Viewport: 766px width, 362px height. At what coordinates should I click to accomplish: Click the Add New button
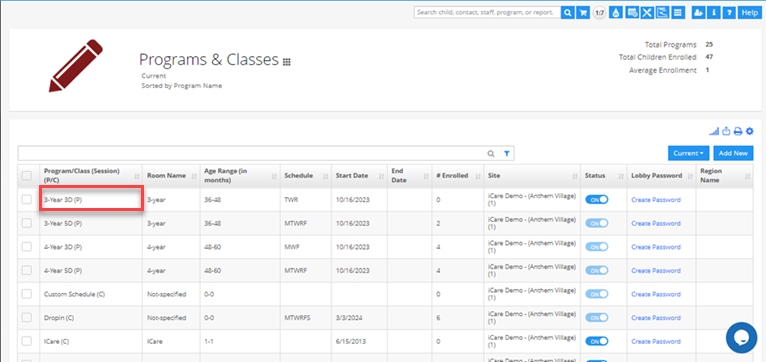click(733, 153)
